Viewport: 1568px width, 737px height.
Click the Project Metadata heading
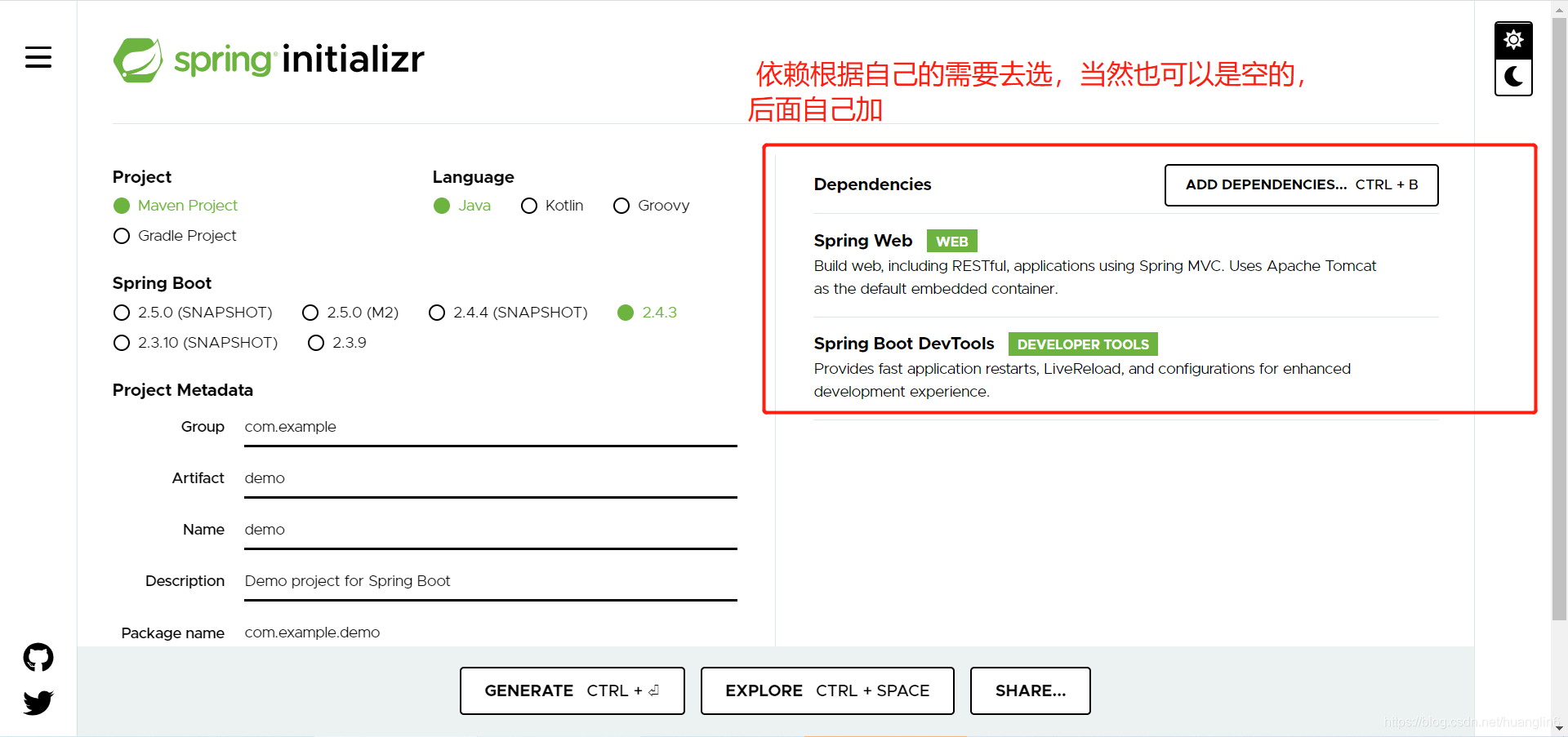tap(183, 390)
